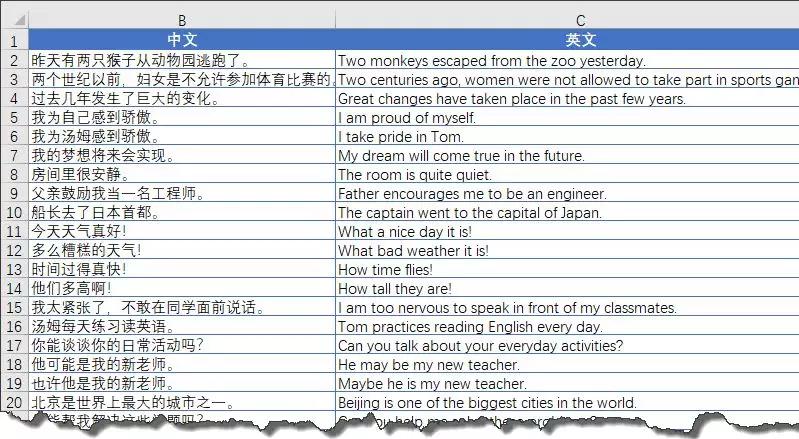Select cell 父亲鼓励我当一名工程师。
The image size is (799, 439).
point(182,194)
